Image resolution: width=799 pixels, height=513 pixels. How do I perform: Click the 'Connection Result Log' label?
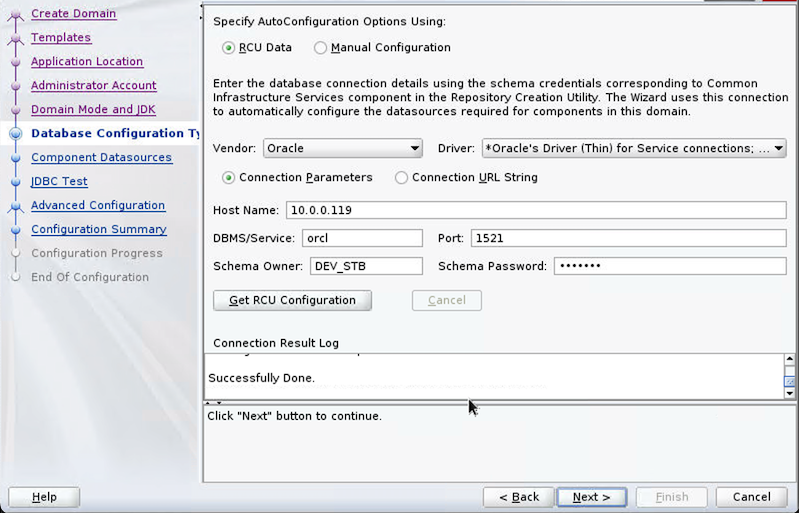point(276,343)
